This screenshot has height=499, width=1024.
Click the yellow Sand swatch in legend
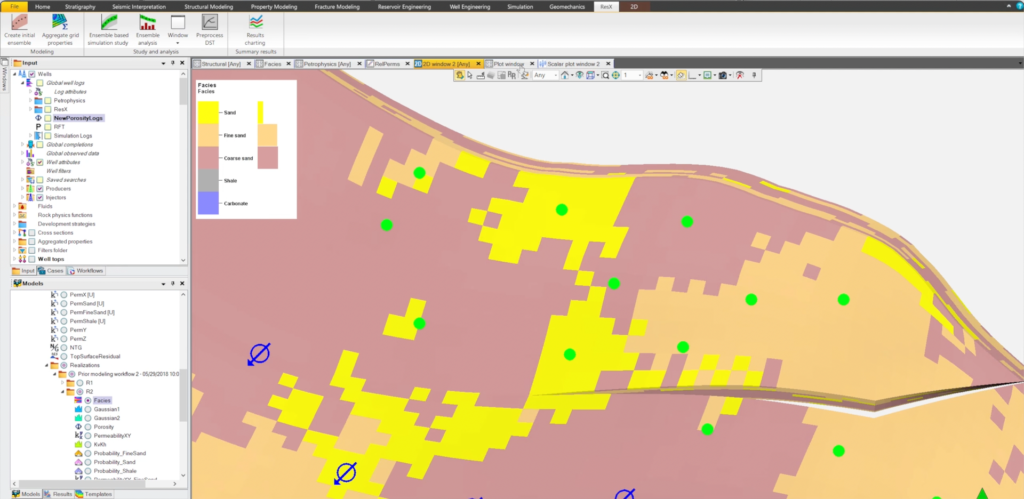tap(210, 110)
